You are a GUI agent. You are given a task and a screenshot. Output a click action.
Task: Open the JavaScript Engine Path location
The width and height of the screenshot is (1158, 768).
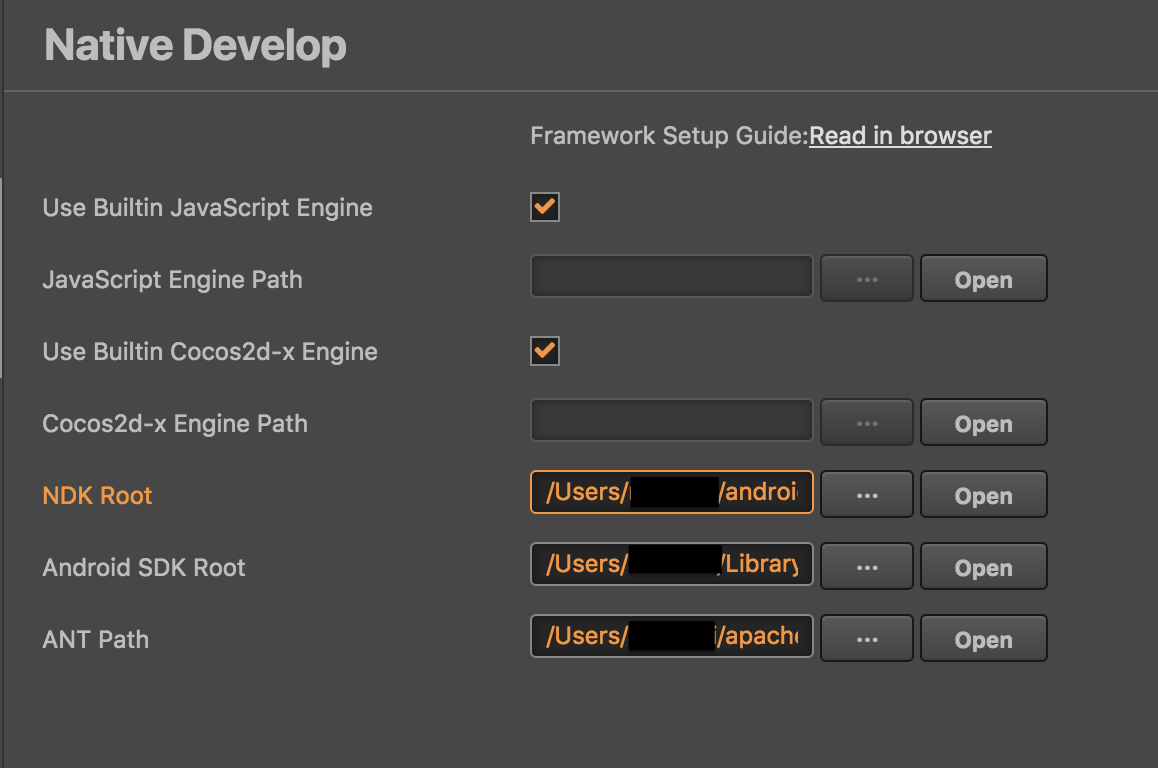983,279
